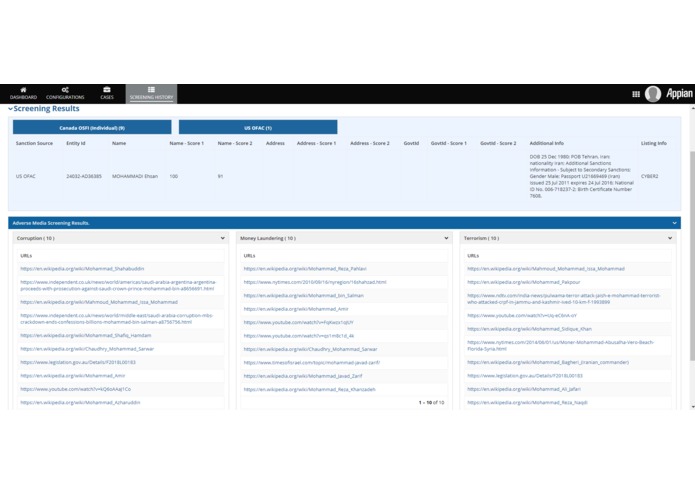Click the Entity Id column header

coord(75,143)
